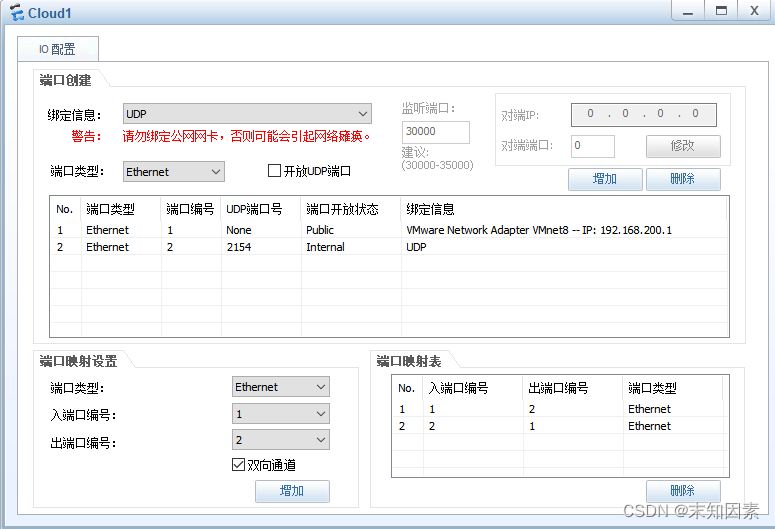Image resolution: width=775 pixels, height=529 pixels.
Task: Open the 绑定信息 UDP dropdown
Action: pos(247,114)
